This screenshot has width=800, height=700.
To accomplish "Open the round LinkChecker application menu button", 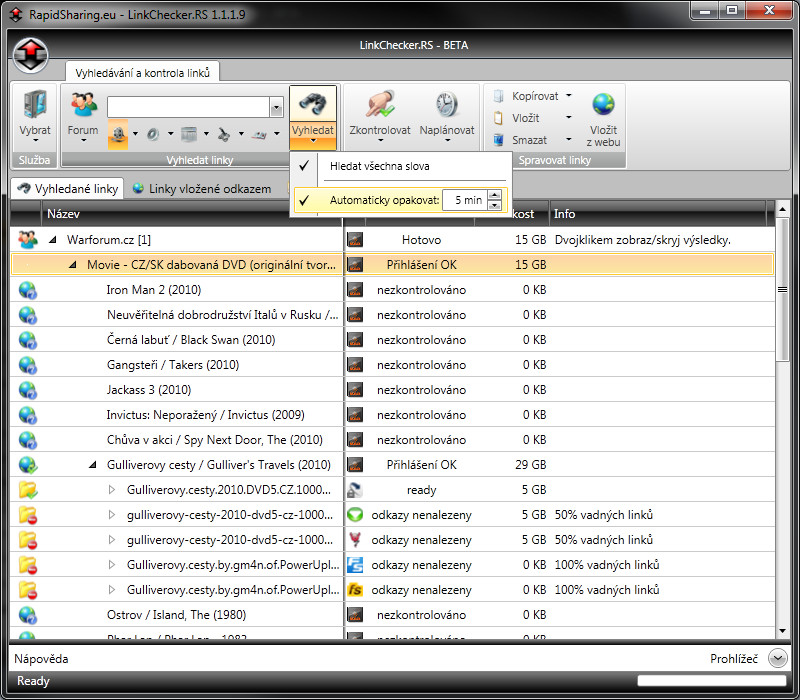I will coord(31,55).
